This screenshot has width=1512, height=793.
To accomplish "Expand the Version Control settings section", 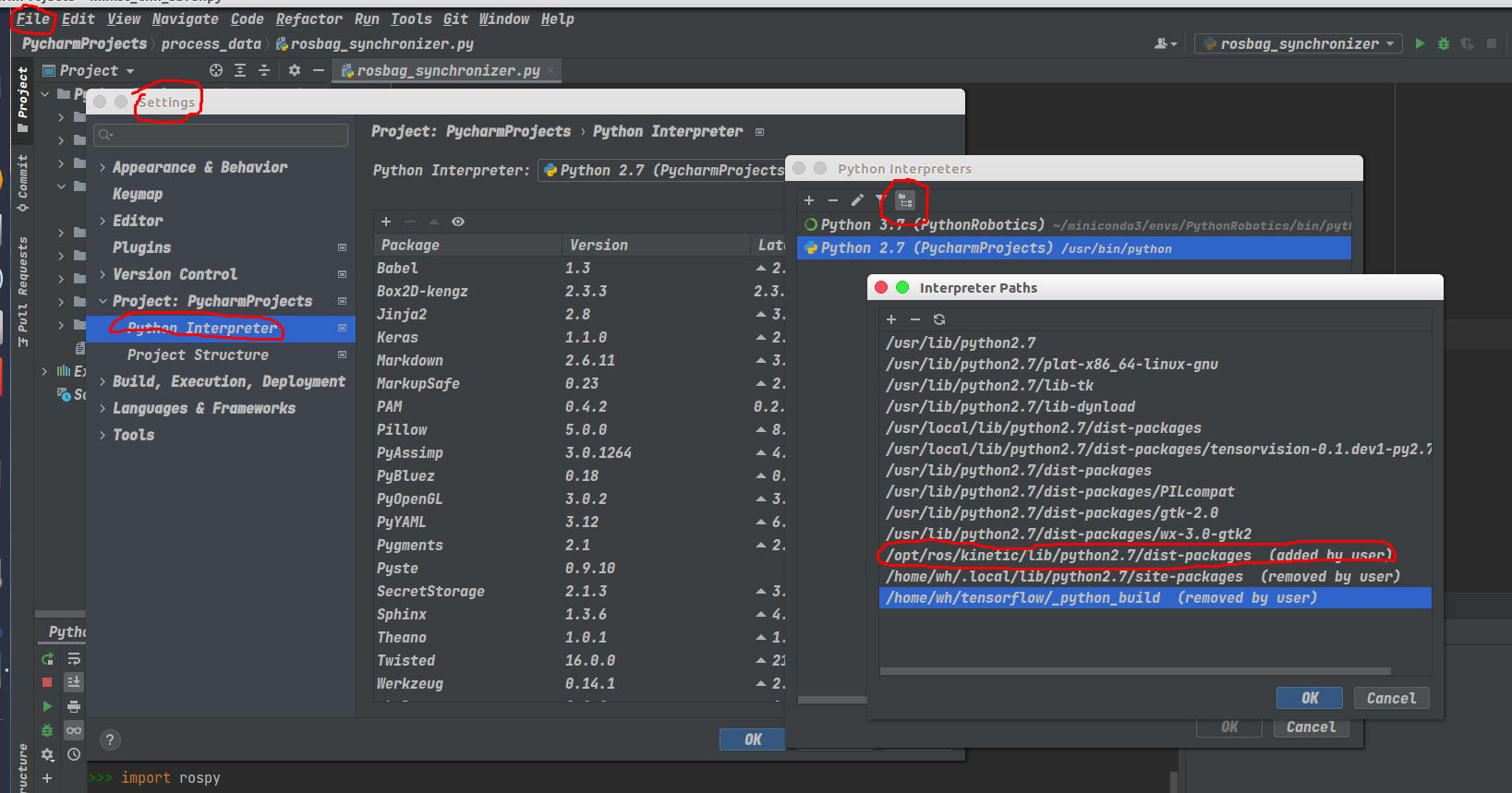I will (x=103, y=274).
